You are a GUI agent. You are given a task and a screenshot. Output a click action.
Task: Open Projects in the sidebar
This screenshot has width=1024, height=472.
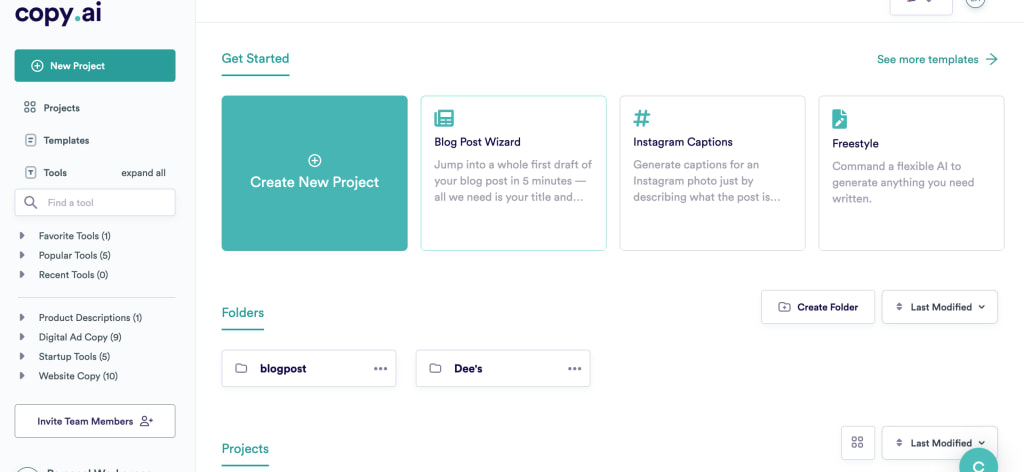[61, 108]
